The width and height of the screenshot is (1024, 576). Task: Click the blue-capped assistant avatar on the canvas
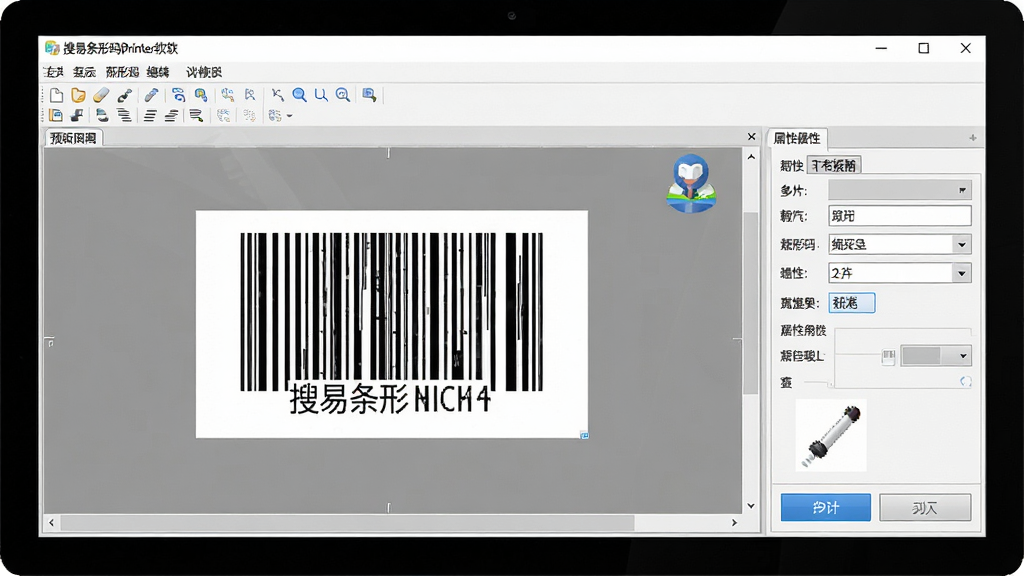click(691, 184)
